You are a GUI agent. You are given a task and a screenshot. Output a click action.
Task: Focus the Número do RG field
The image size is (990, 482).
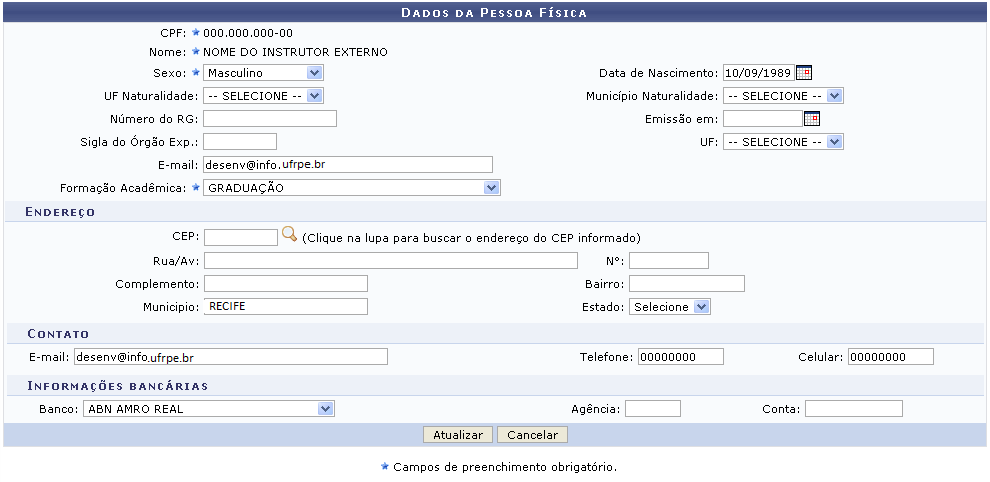[270, 119]
